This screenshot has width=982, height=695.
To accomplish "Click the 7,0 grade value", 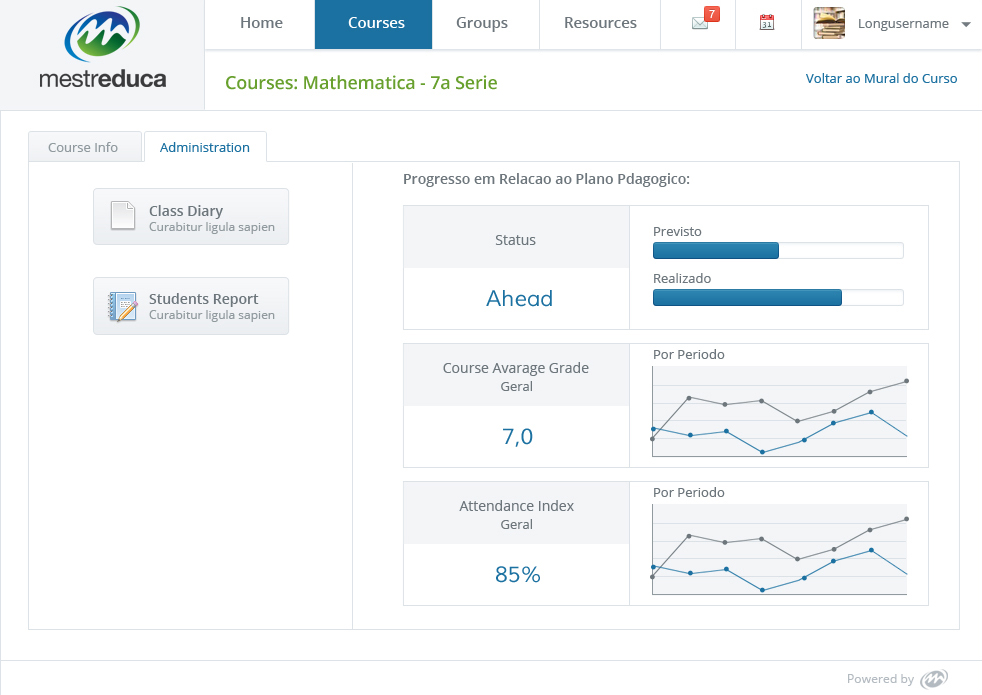I will (517, 436).
